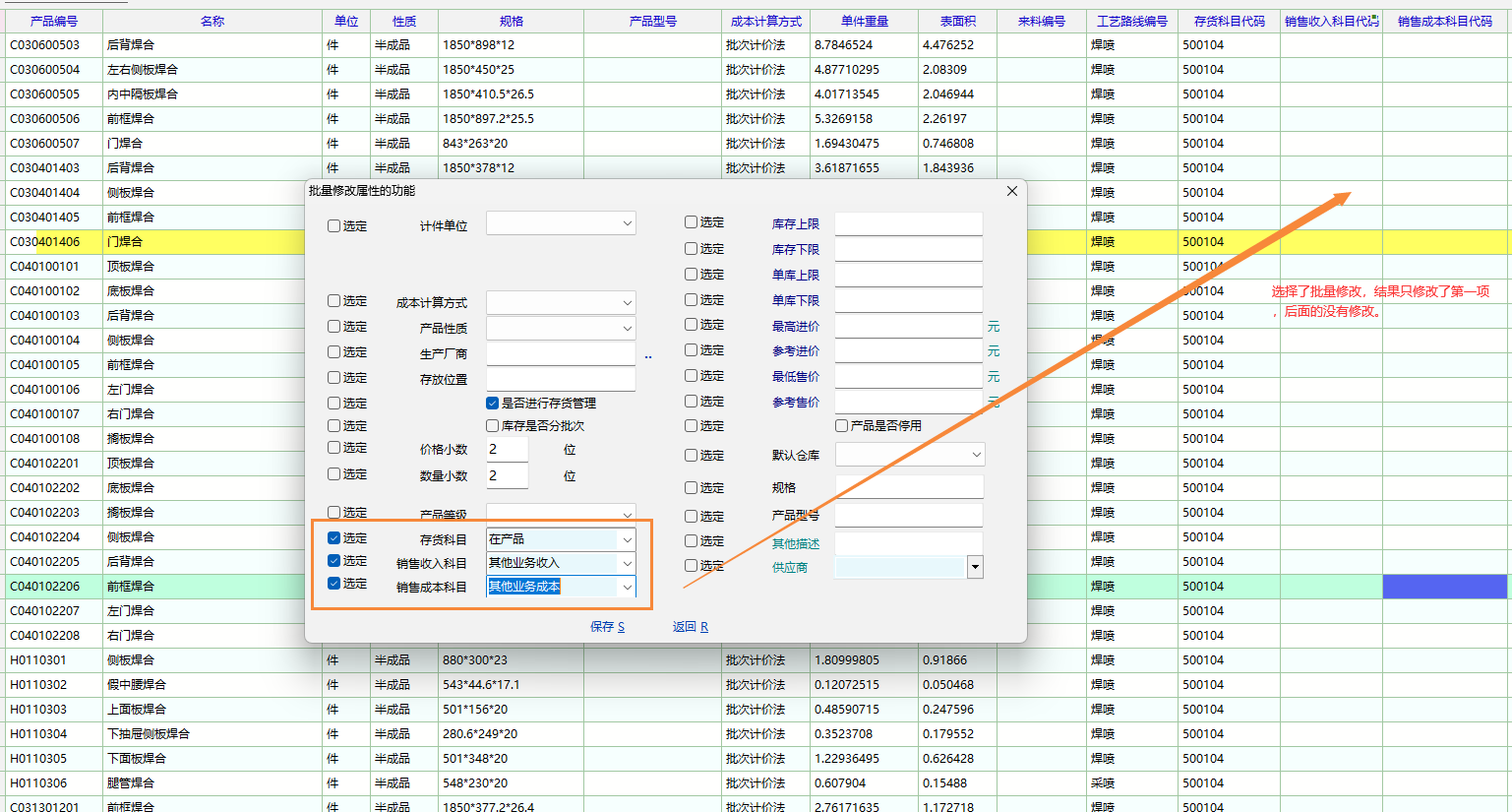Open the 产品性质 dropdown
Screen dimensions: 1512x812
click(627, 329)
